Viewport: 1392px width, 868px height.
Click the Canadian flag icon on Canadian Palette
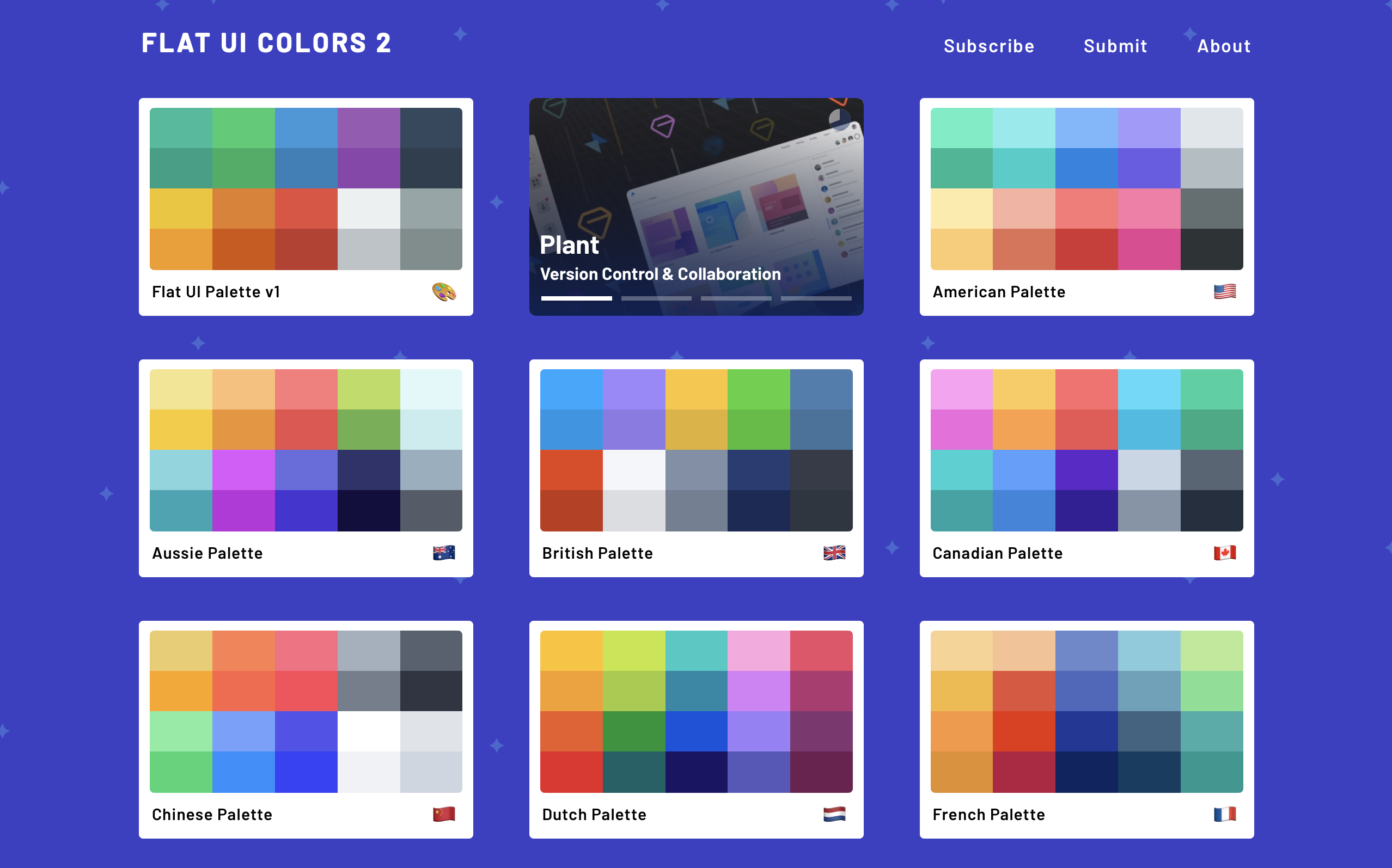(x=1224, y=553)
